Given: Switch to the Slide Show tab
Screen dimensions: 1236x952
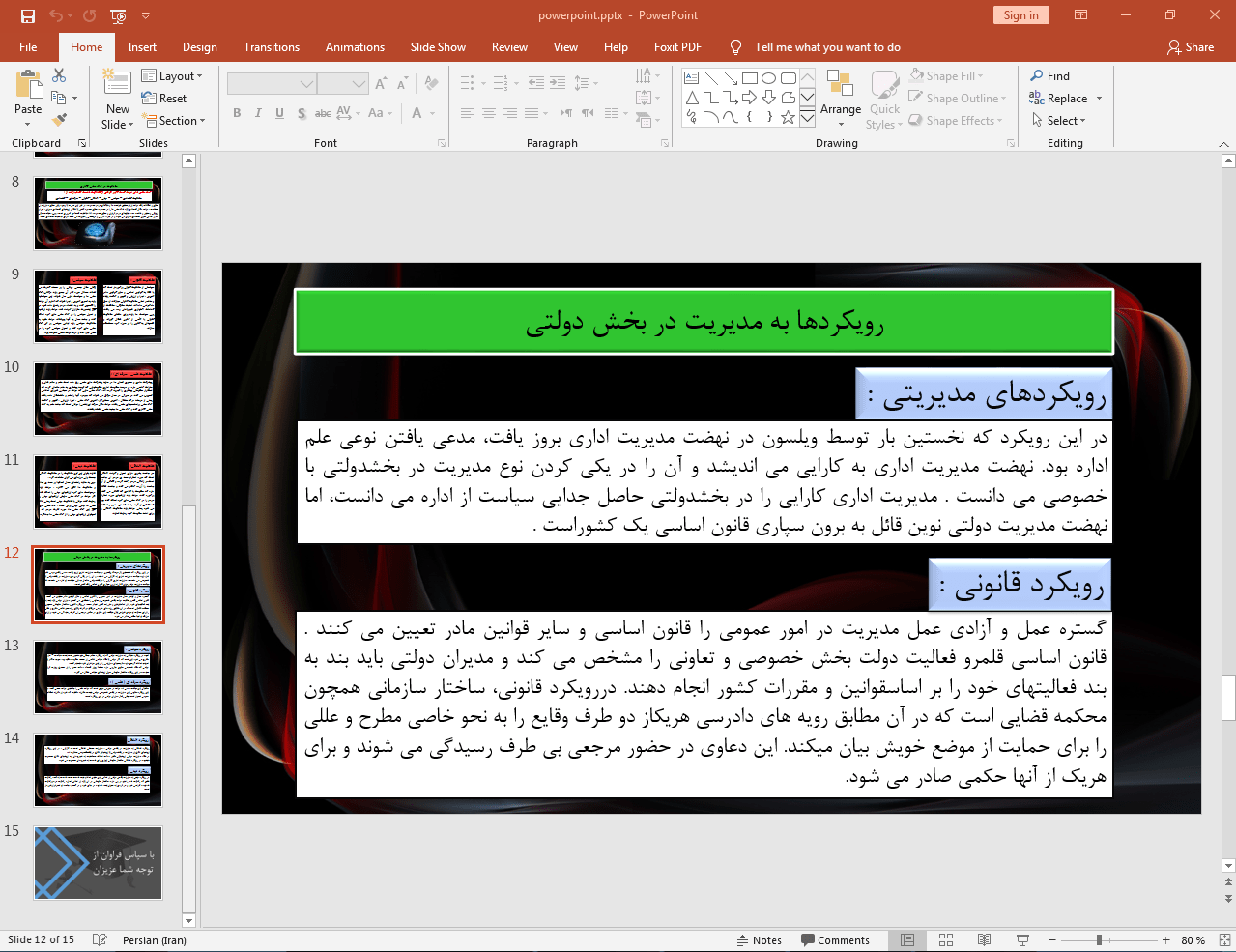Looking at the screenshot, I should point(438,47).
